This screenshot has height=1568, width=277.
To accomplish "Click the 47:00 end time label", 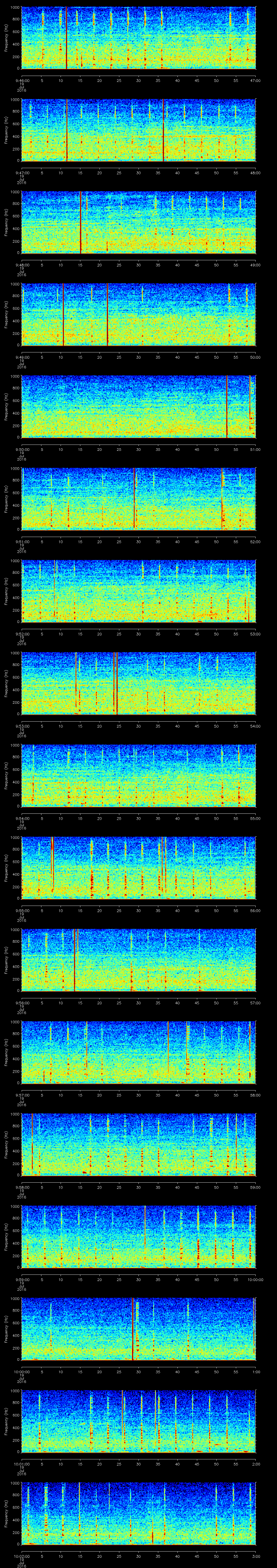I will click(255, 80).
